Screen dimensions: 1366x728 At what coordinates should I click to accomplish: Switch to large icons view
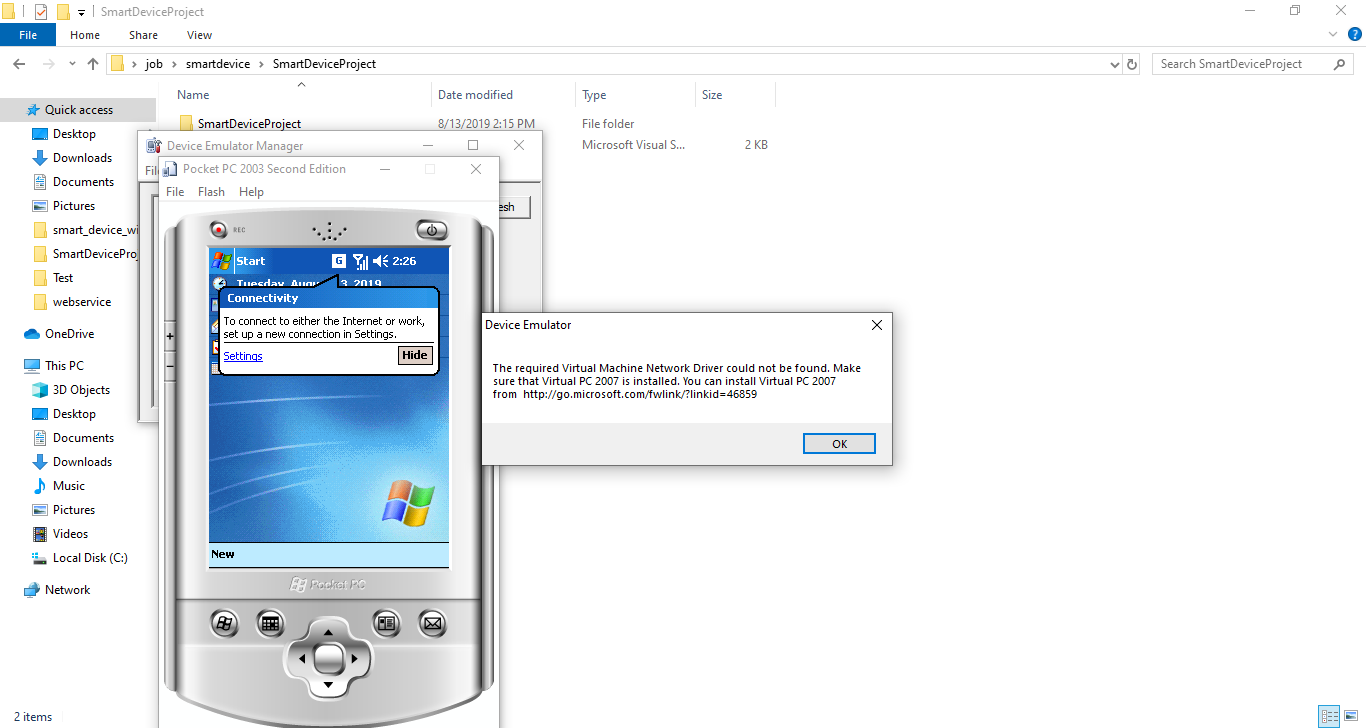pyautogui.click(x=1352, y=716)
